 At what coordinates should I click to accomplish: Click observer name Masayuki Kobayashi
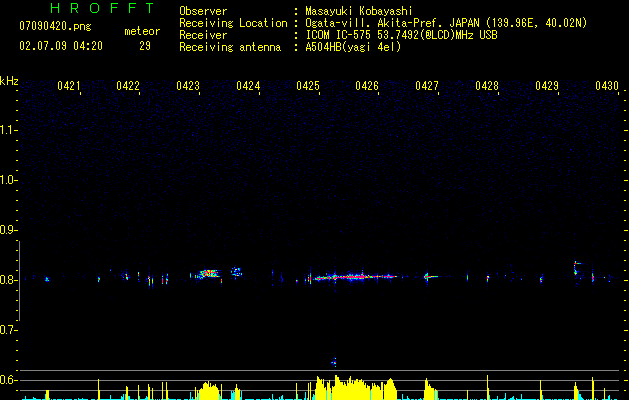pyautogui.click(x=359, y=11)
